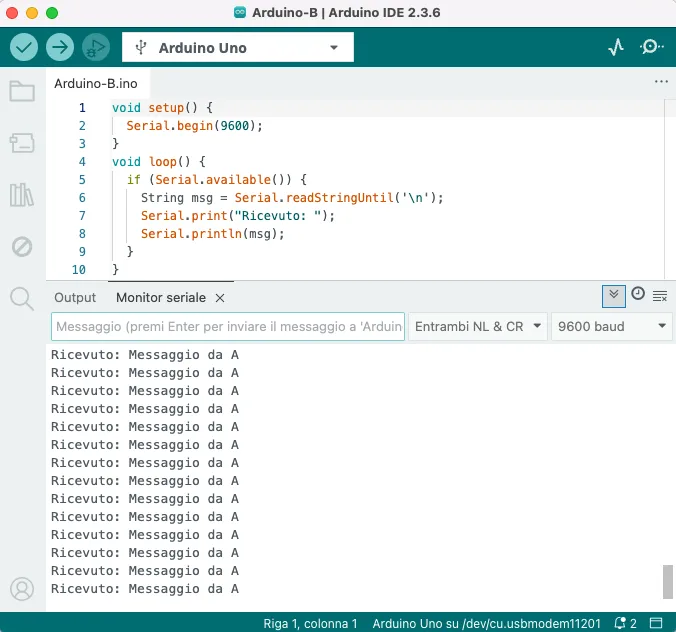The height and width of the screenshot is (632, 676).
Task: Click 'void loop() {' code line
Action: (159, 162)
